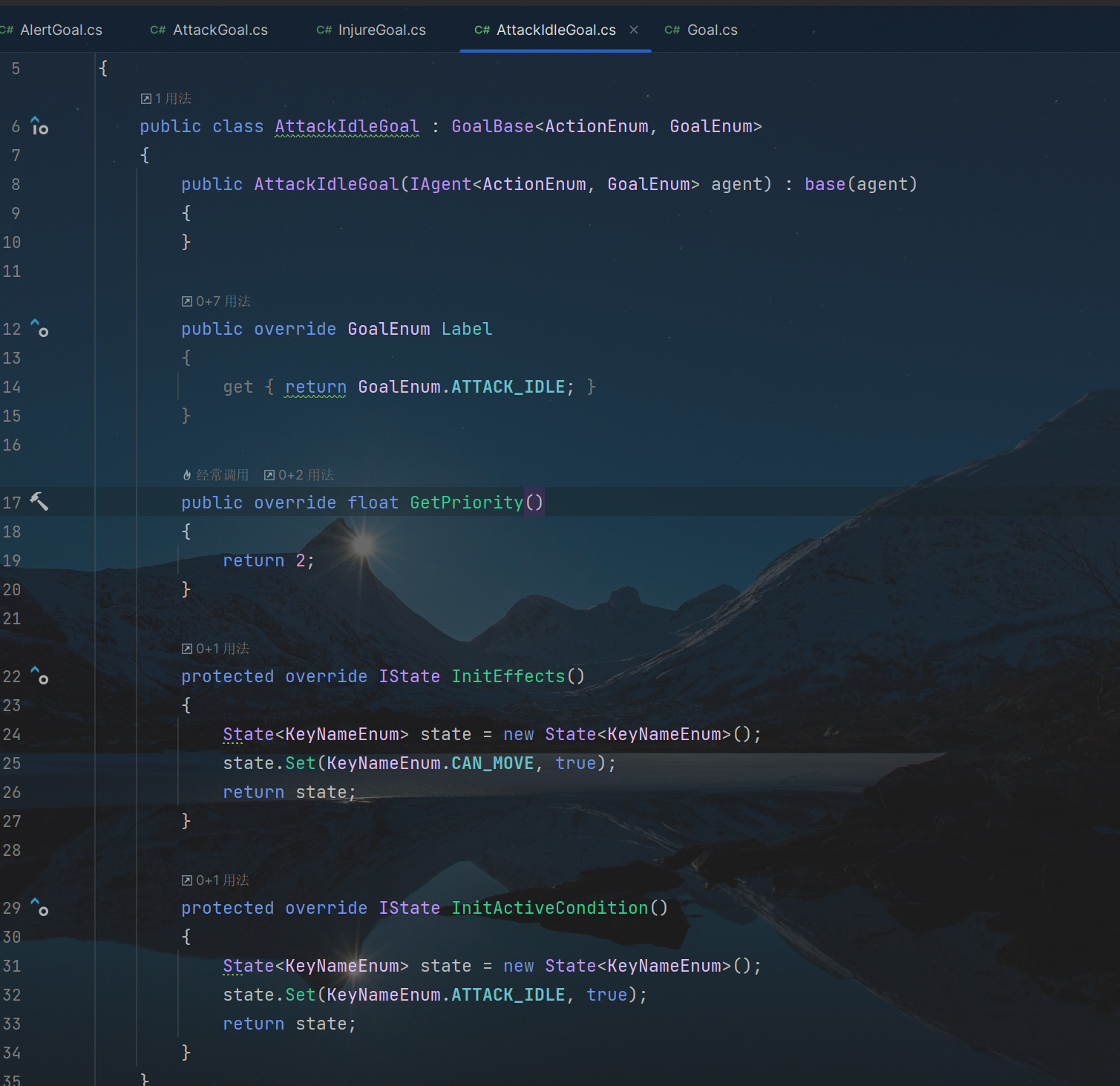
Task: Click line number 19 in the gutter
Action: tap(12, 560)
